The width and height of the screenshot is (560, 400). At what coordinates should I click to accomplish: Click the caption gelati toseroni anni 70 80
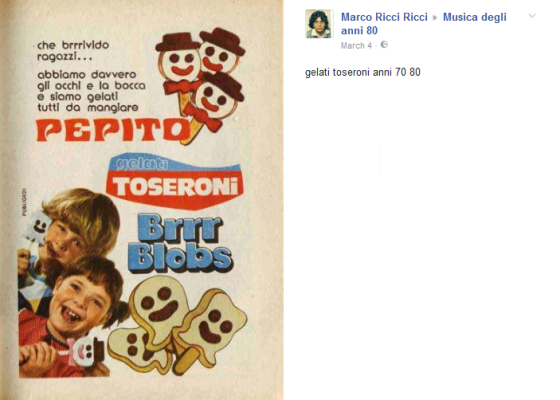[362, 72]
